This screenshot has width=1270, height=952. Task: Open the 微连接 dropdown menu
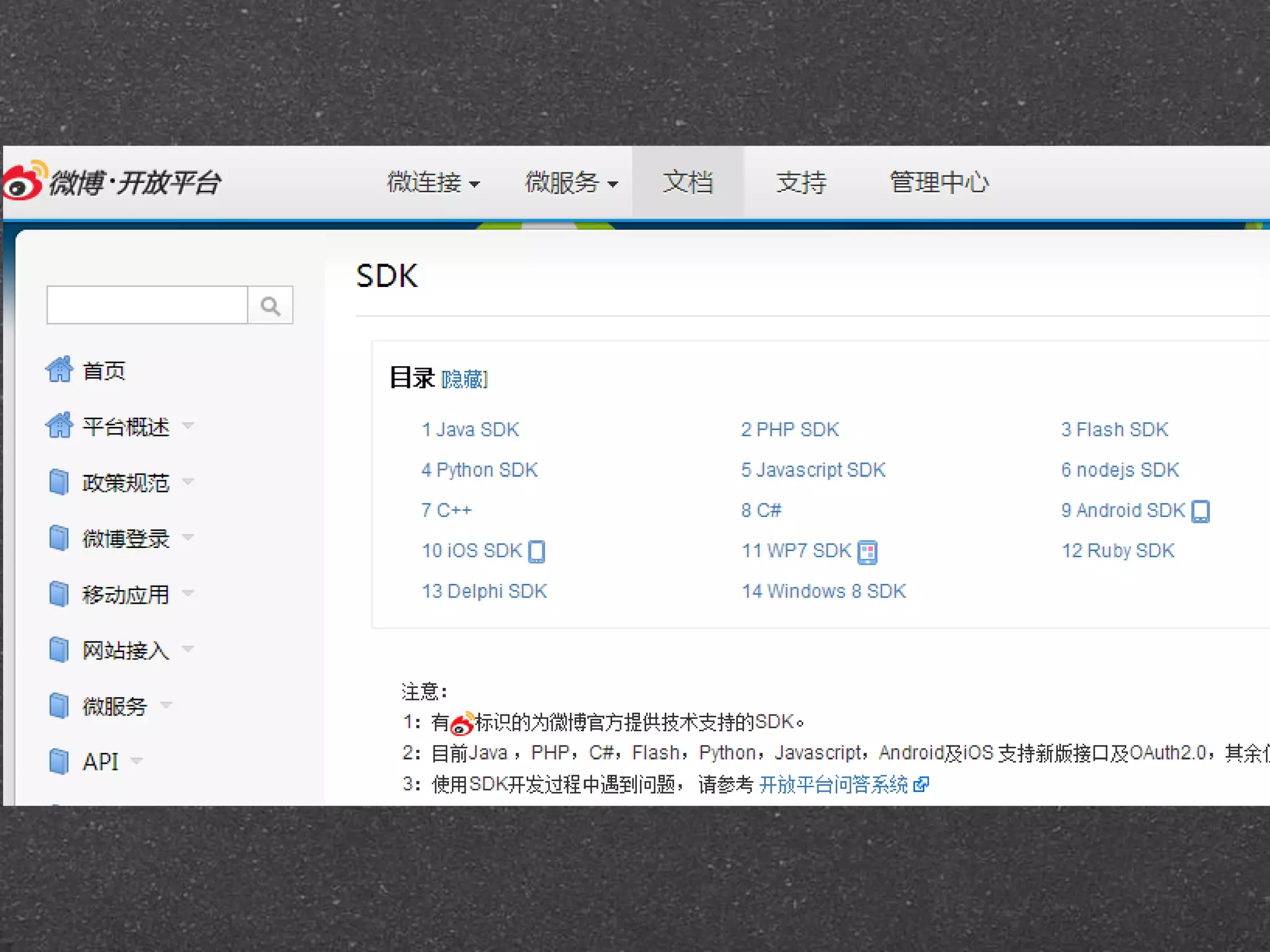[433, 183]
